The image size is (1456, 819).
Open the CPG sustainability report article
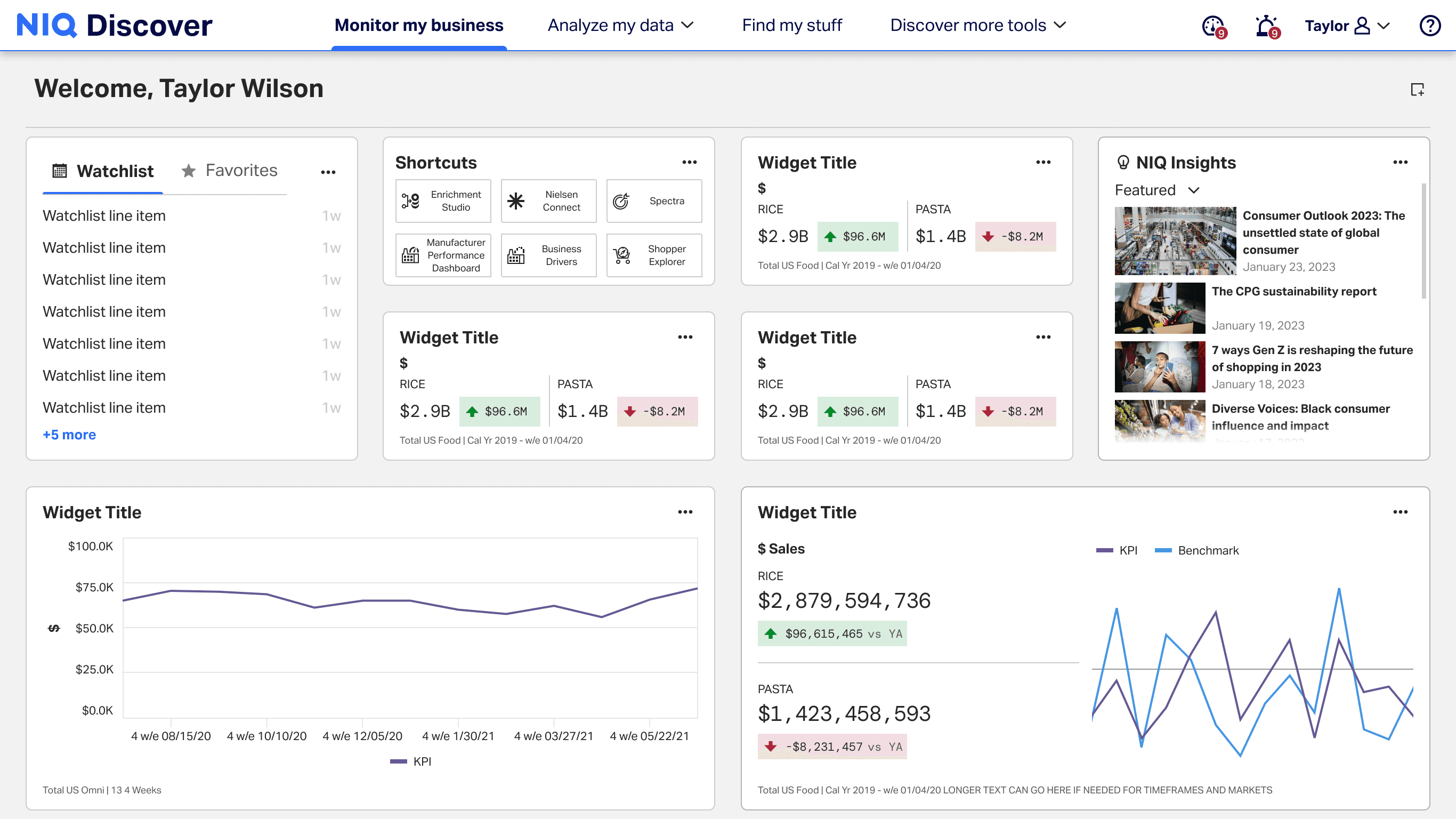click(x=1293, y=291)
